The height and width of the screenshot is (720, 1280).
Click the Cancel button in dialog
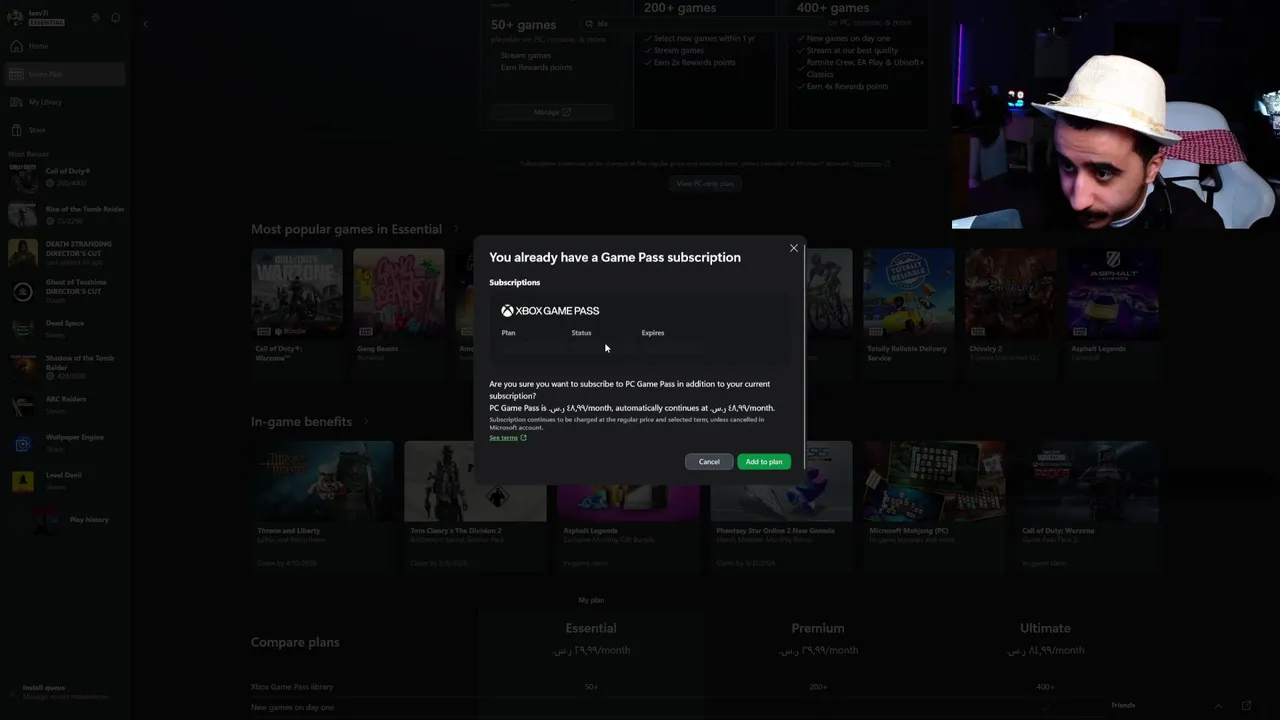[x=709, y=461]
